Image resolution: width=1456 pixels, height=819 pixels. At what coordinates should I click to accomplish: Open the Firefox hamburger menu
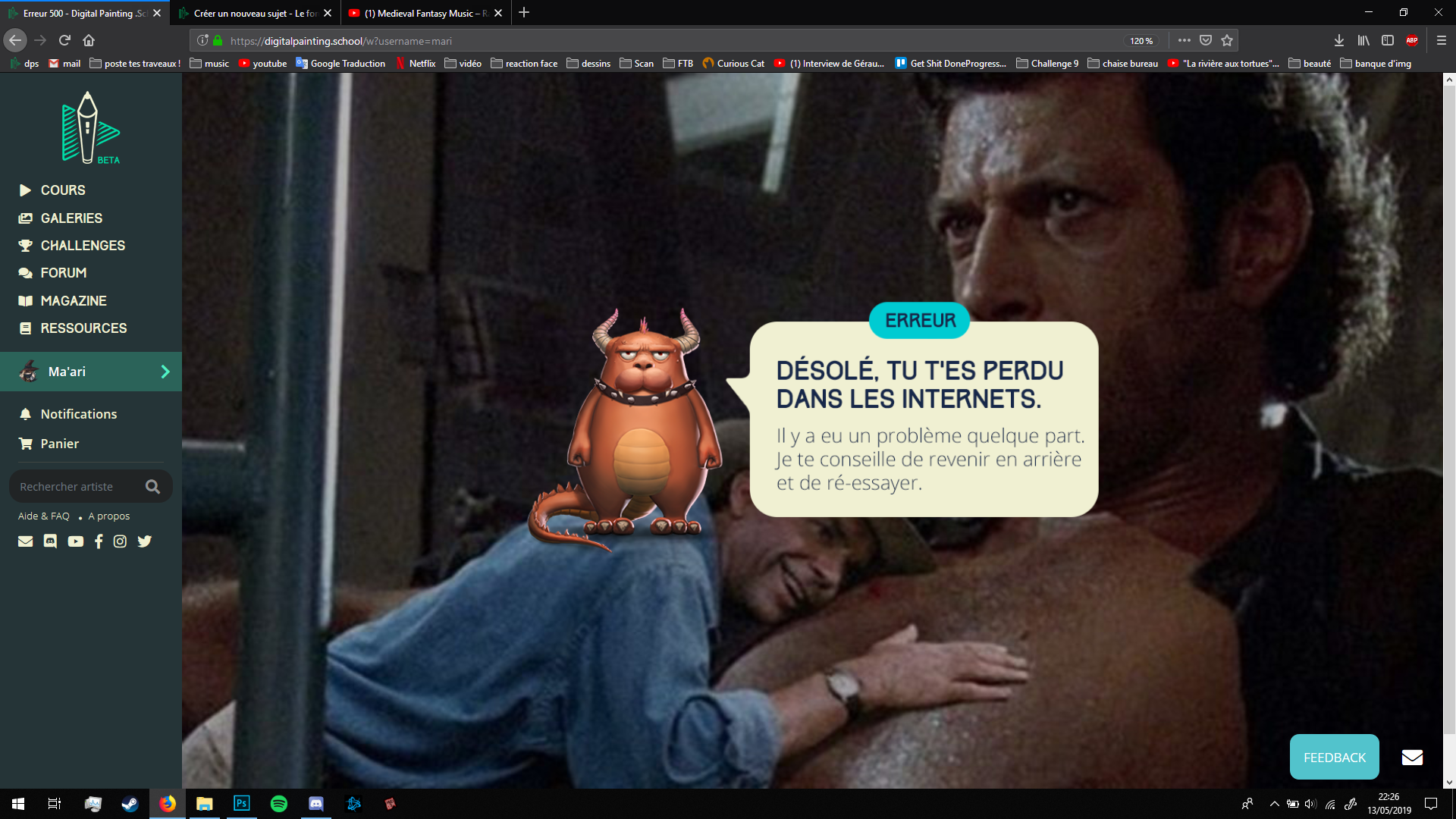click(1440, 40)
